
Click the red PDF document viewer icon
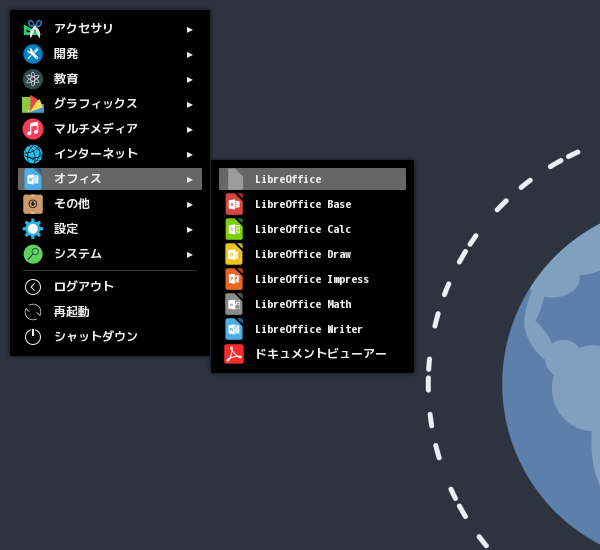pos(234,354)
